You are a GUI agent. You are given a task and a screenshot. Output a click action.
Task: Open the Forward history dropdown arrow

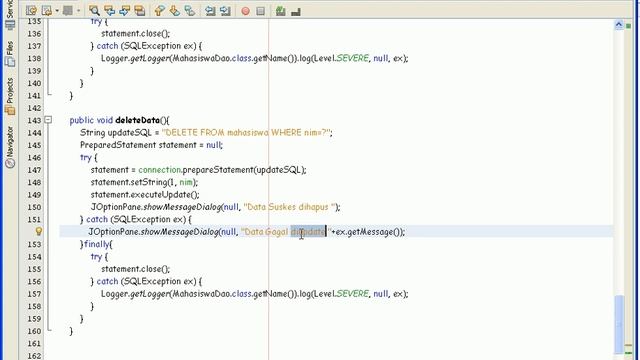coord(78,11)
